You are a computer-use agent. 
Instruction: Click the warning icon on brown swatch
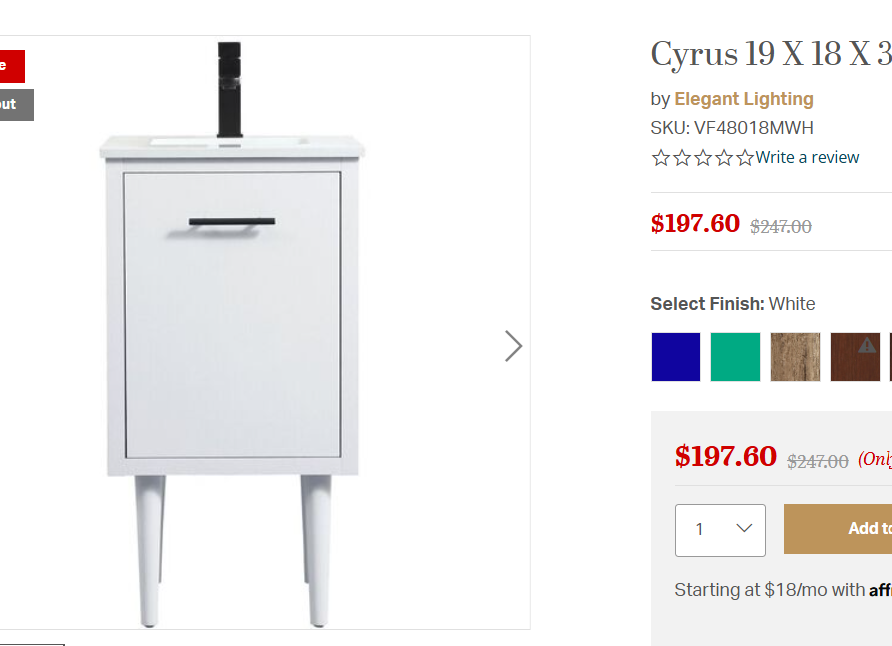866,345
